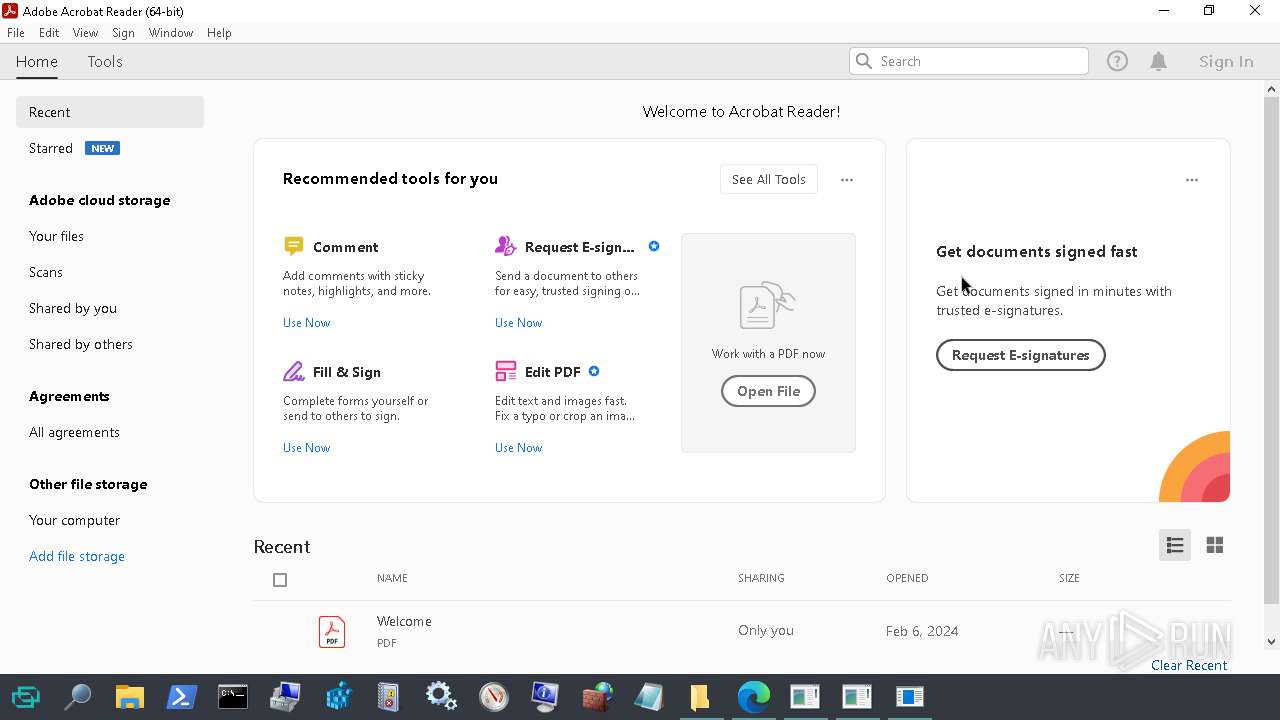Image resolution: width=1280 pixels, height=720 pixels.
Task: Open the Help question mark icon
Action: (x=1117, y=61)
